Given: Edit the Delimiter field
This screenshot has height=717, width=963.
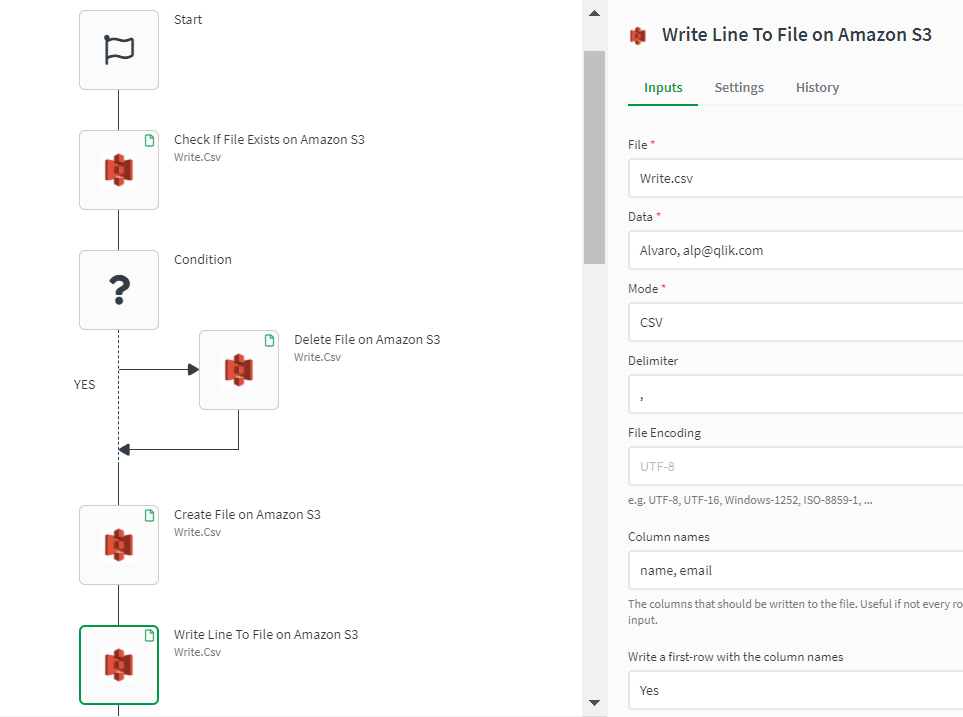Looking at the screenshot, I should [793, 393].
